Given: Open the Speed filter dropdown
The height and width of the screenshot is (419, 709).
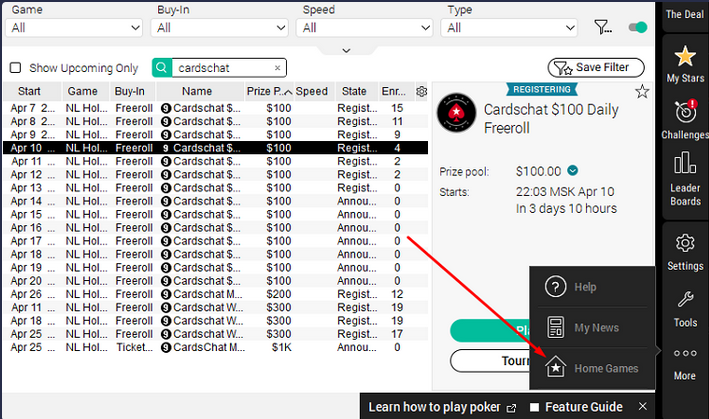Looking at the screenshot, I should pos(364,28).
